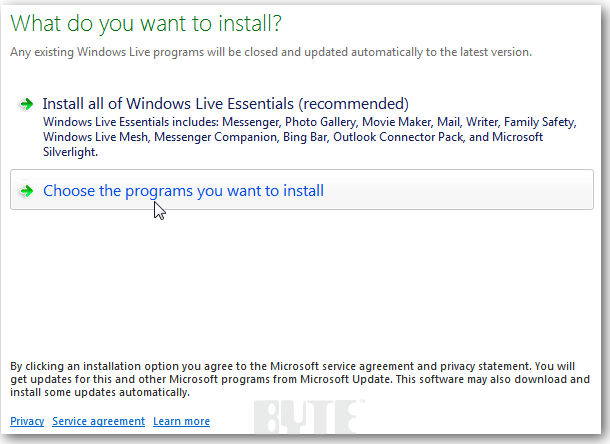This screenshot has height=444, width=610.
Task: Click "Silverlight." in the included programs description
Action: (70, 152)
